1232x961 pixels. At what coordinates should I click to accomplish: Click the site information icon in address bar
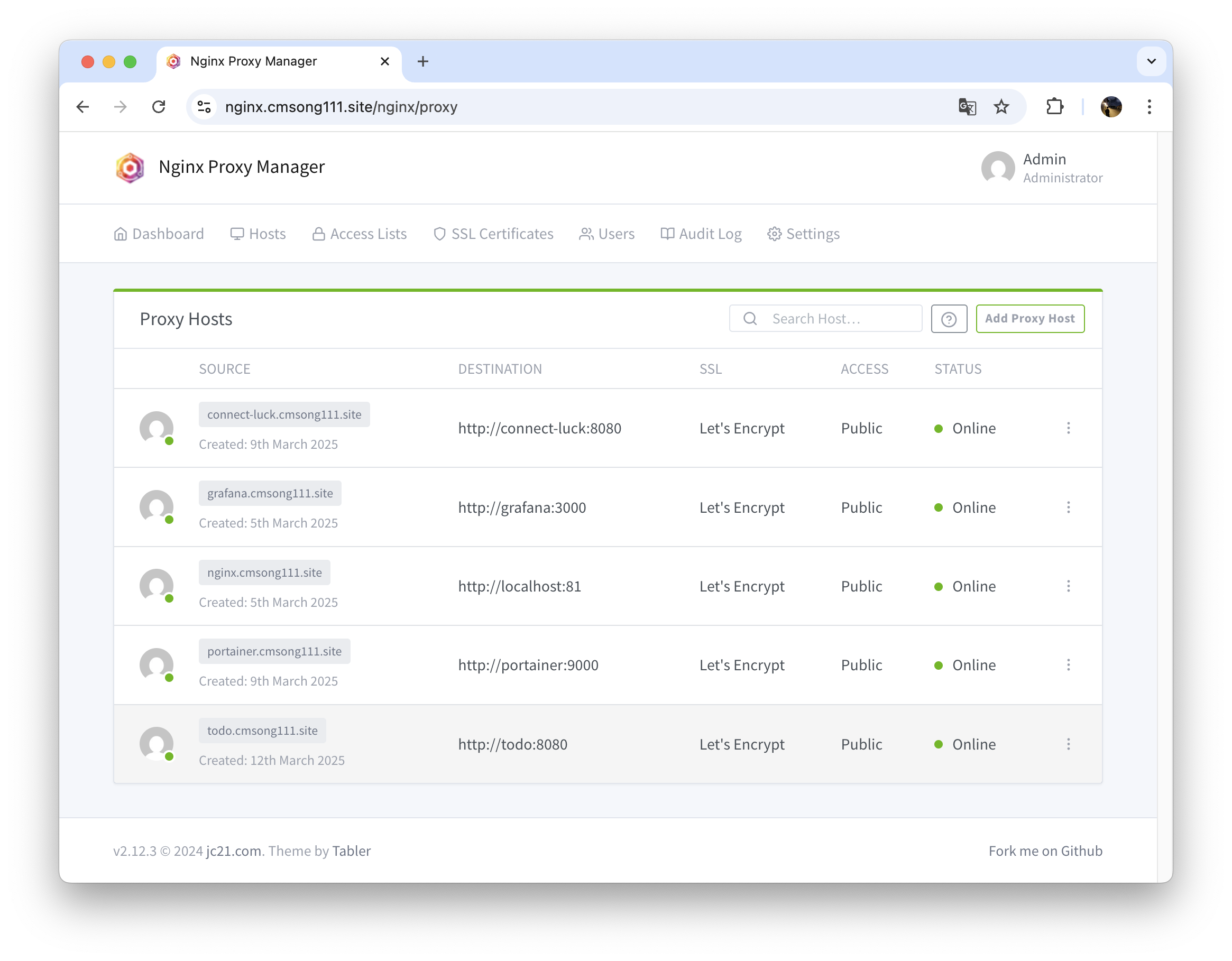[x=204, y=107]
